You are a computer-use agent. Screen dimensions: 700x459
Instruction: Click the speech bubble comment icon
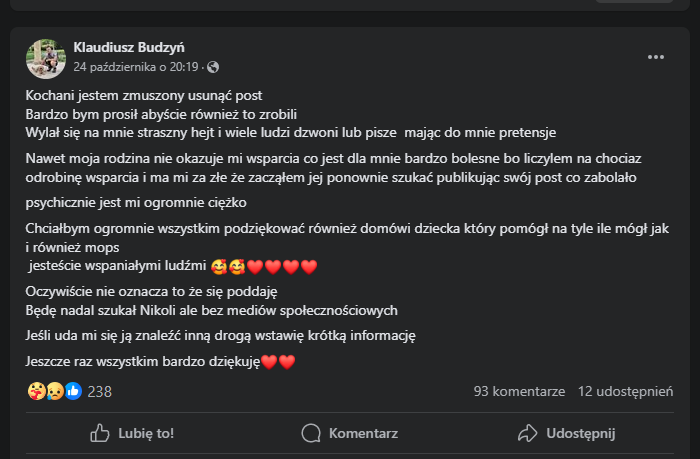[x=312, y=433]
